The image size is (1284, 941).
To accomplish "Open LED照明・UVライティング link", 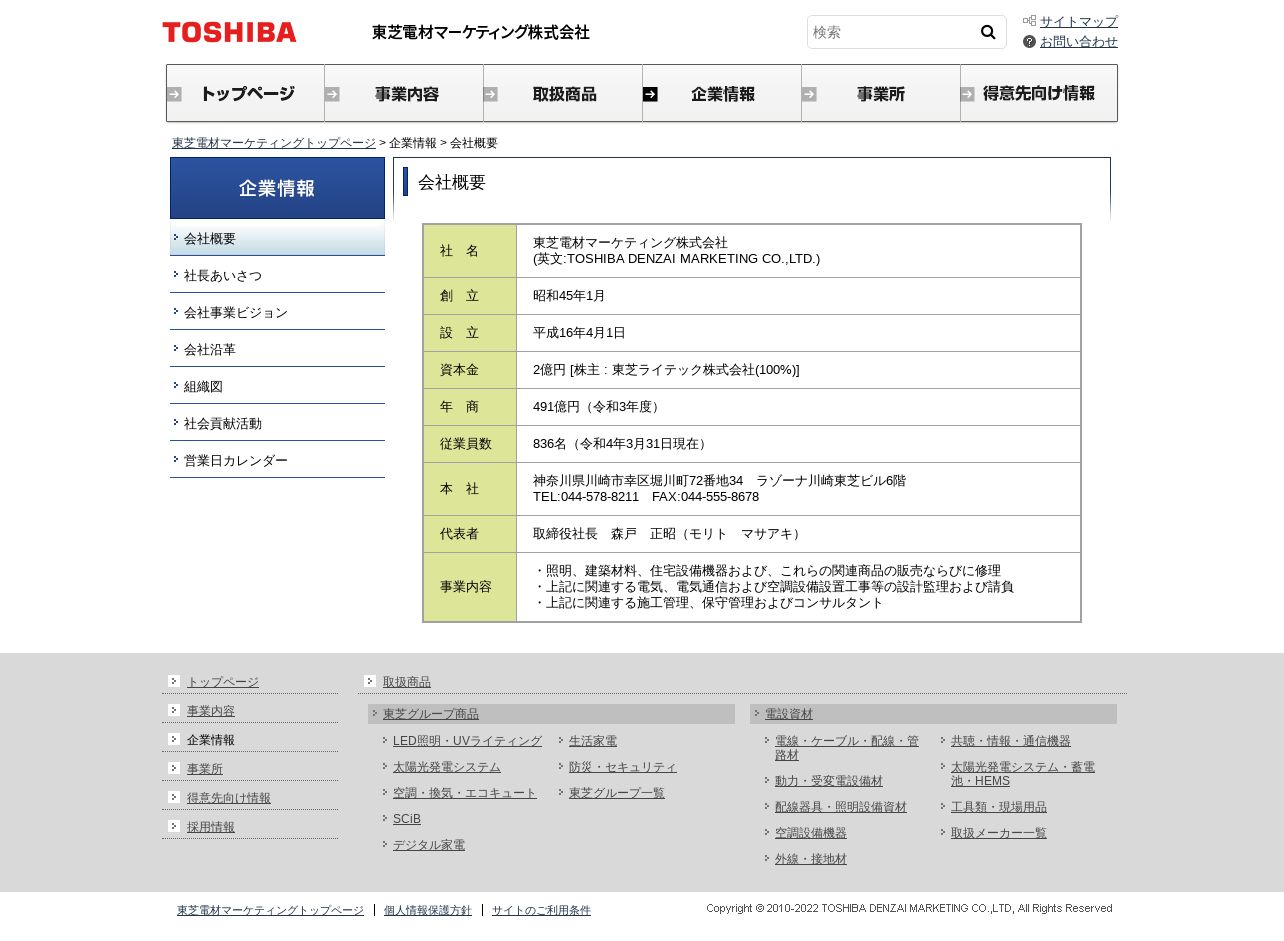I will point(467,741).
